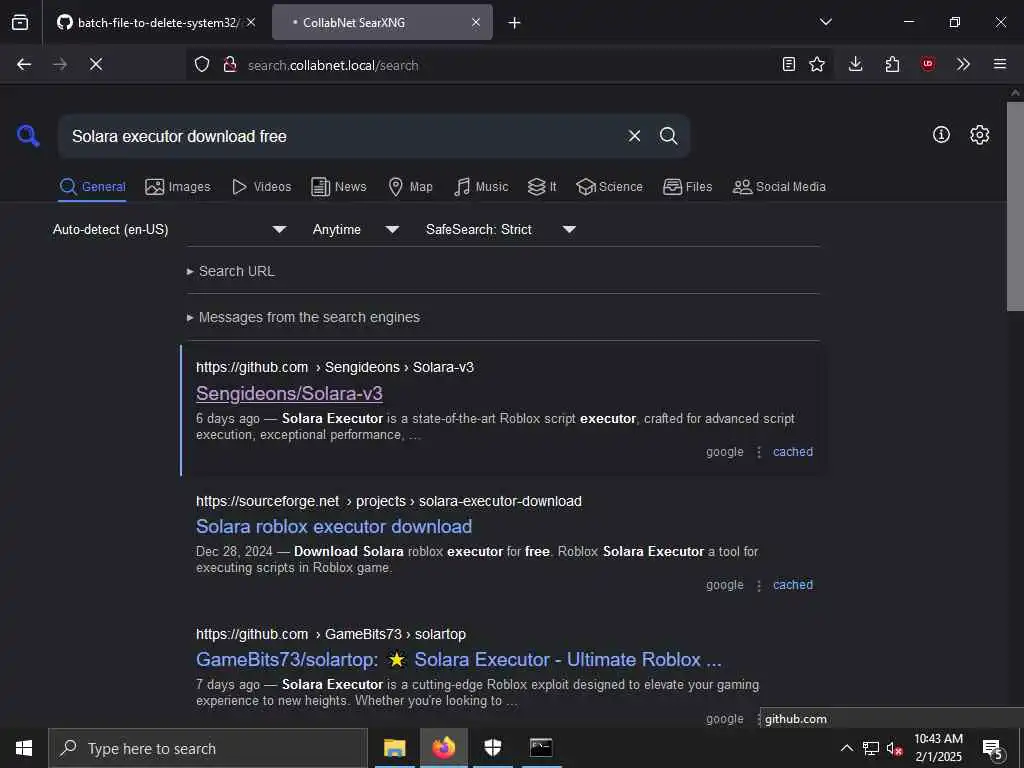1024x768 pixels.
Task: Open the Downloads panel icon
Action: [856, 64]
